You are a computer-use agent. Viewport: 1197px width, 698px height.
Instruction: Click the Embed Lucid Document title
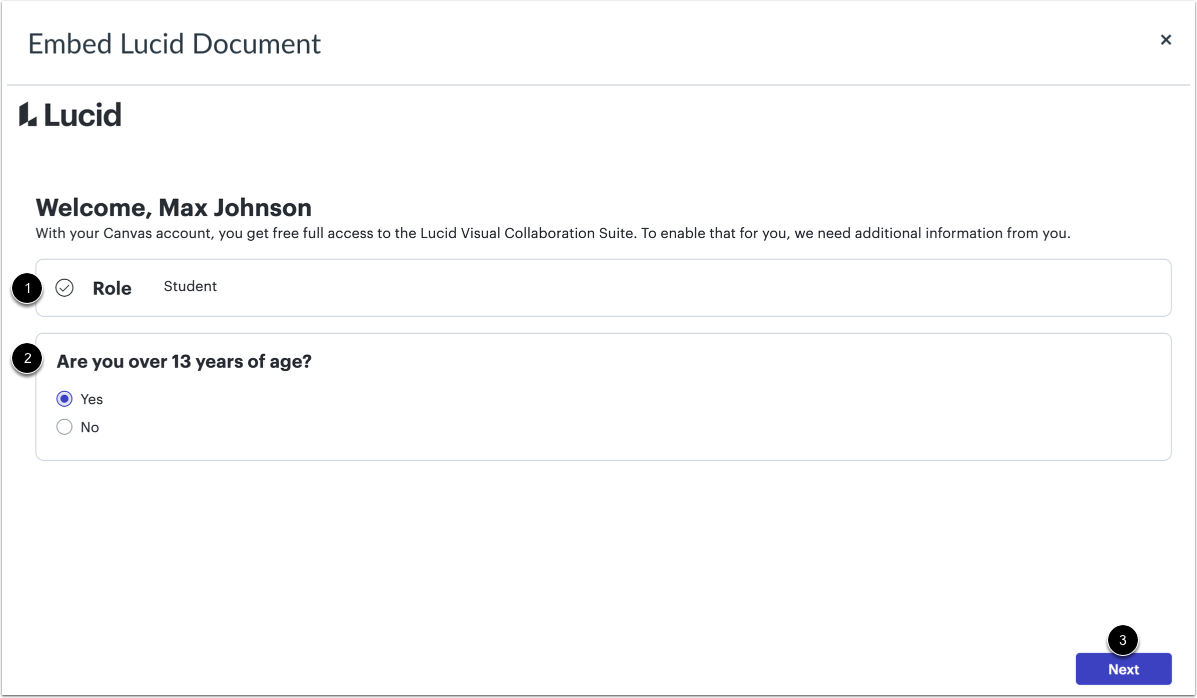pos(174,43)
